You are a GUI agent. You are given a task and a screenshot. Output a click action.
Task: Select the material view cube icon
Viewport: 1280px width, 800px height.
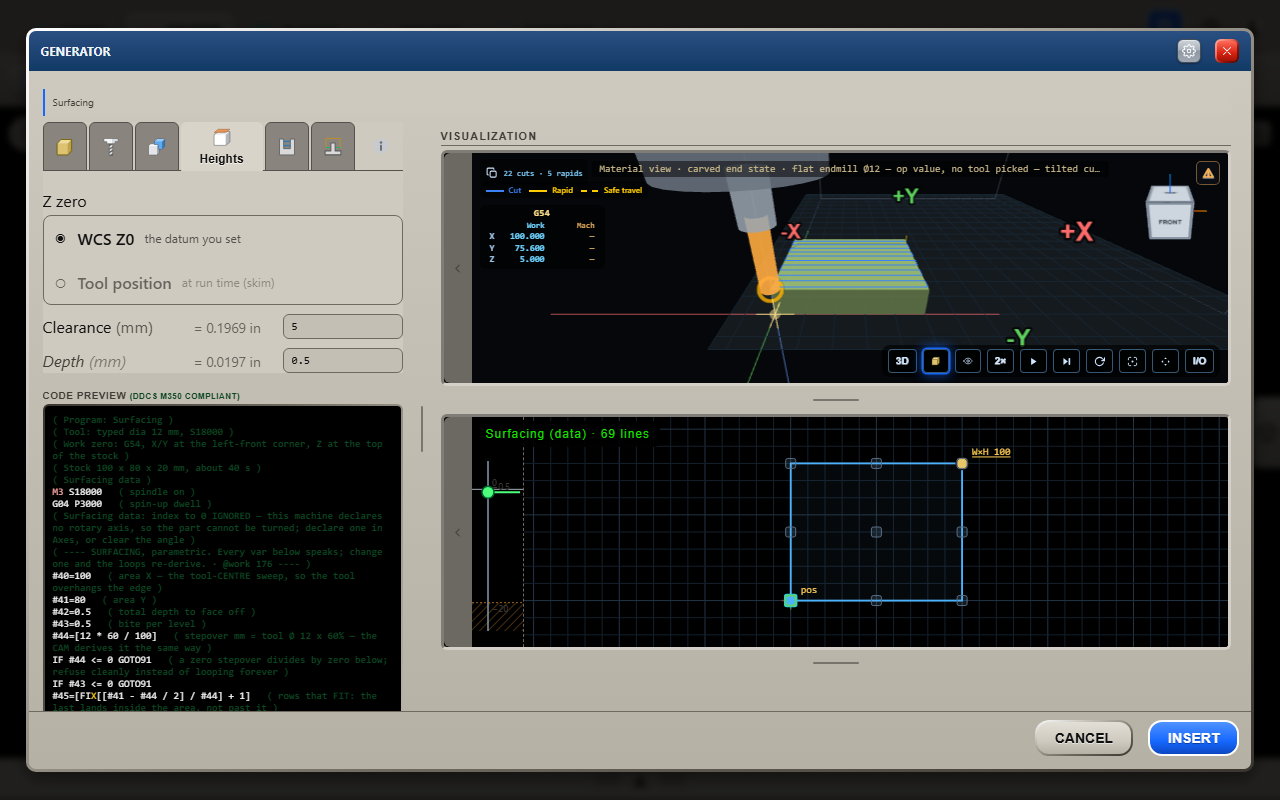pyautogui.click(x=935, y=361)
